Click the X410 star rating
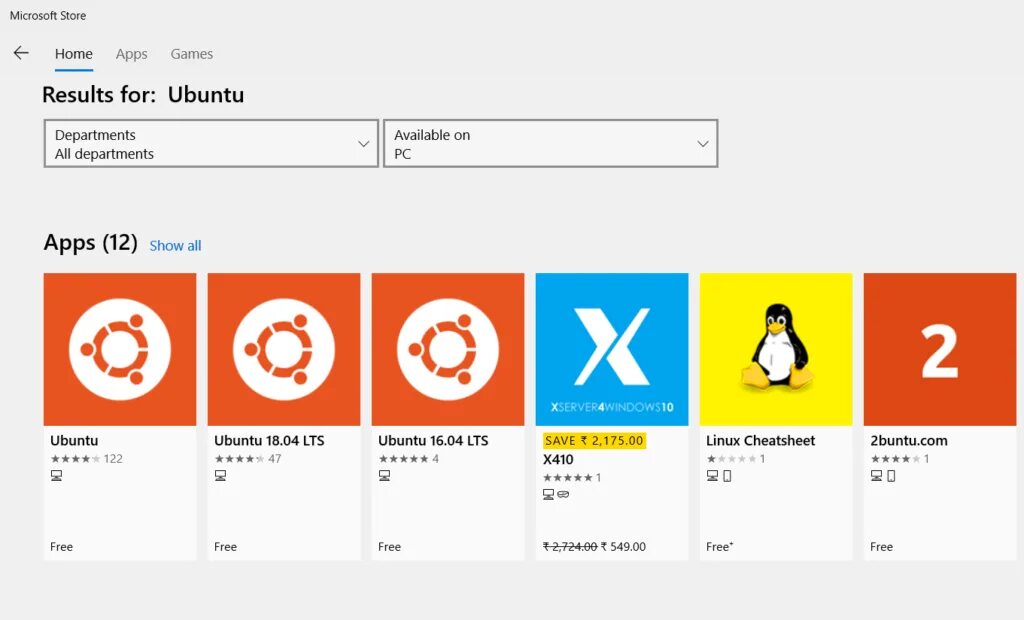The width and height of the screenshot is (1024, 620). tap(568, 478)
